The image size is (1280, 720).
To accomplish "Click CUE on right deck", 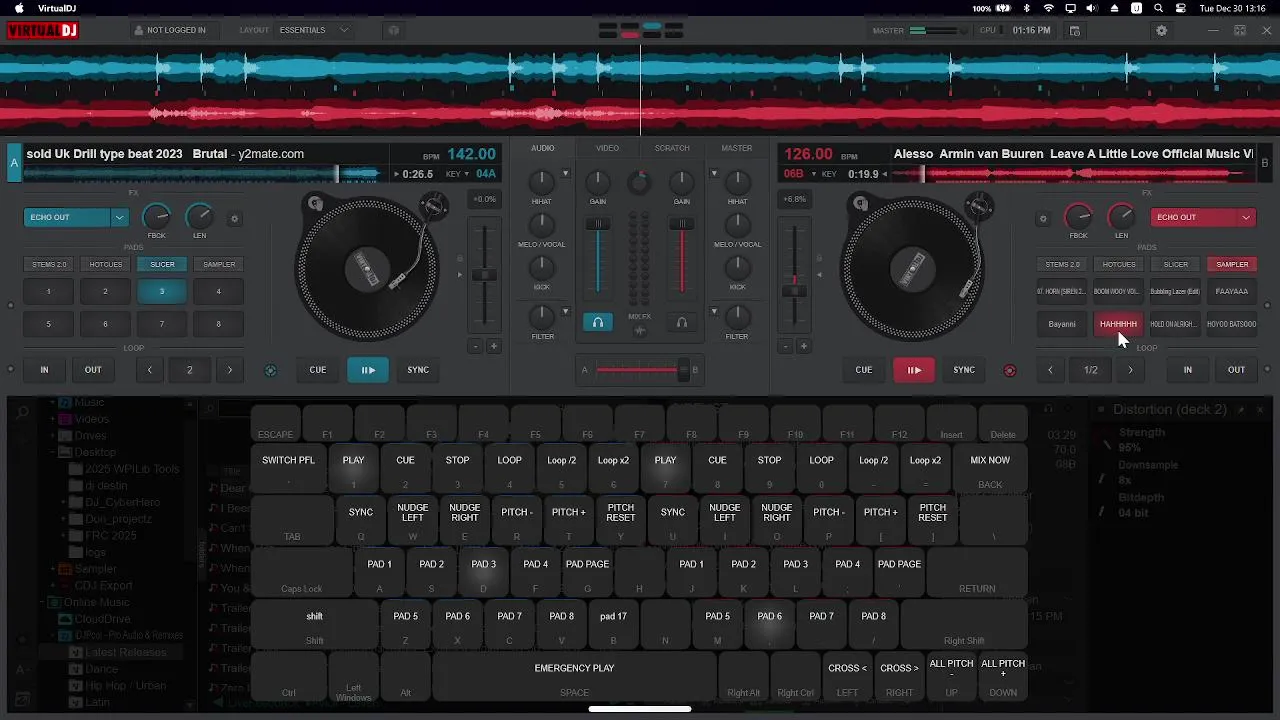I will 864,370.
